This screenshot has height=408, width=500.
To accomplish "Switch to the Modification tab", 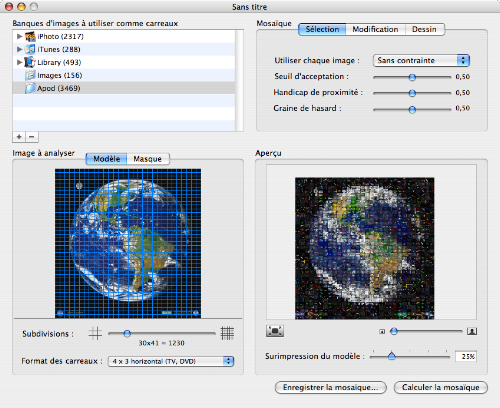I will coord(375,29).
